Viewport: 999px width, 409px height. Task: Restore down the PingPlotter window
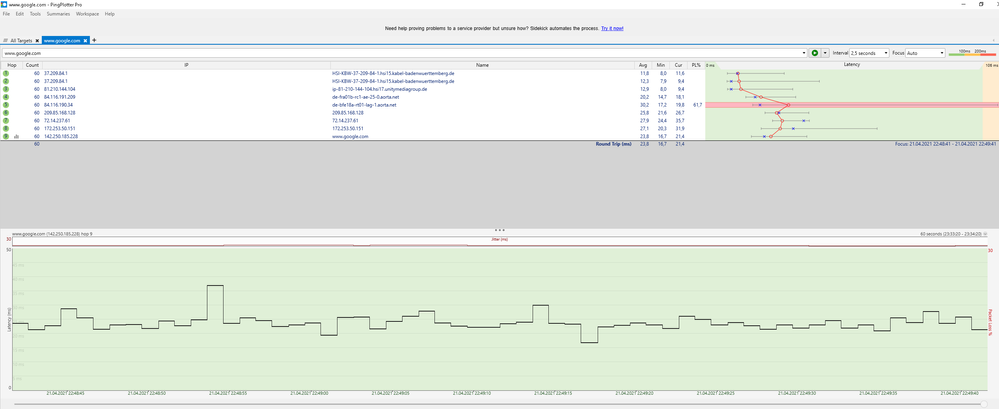click(x=981, y=4)
